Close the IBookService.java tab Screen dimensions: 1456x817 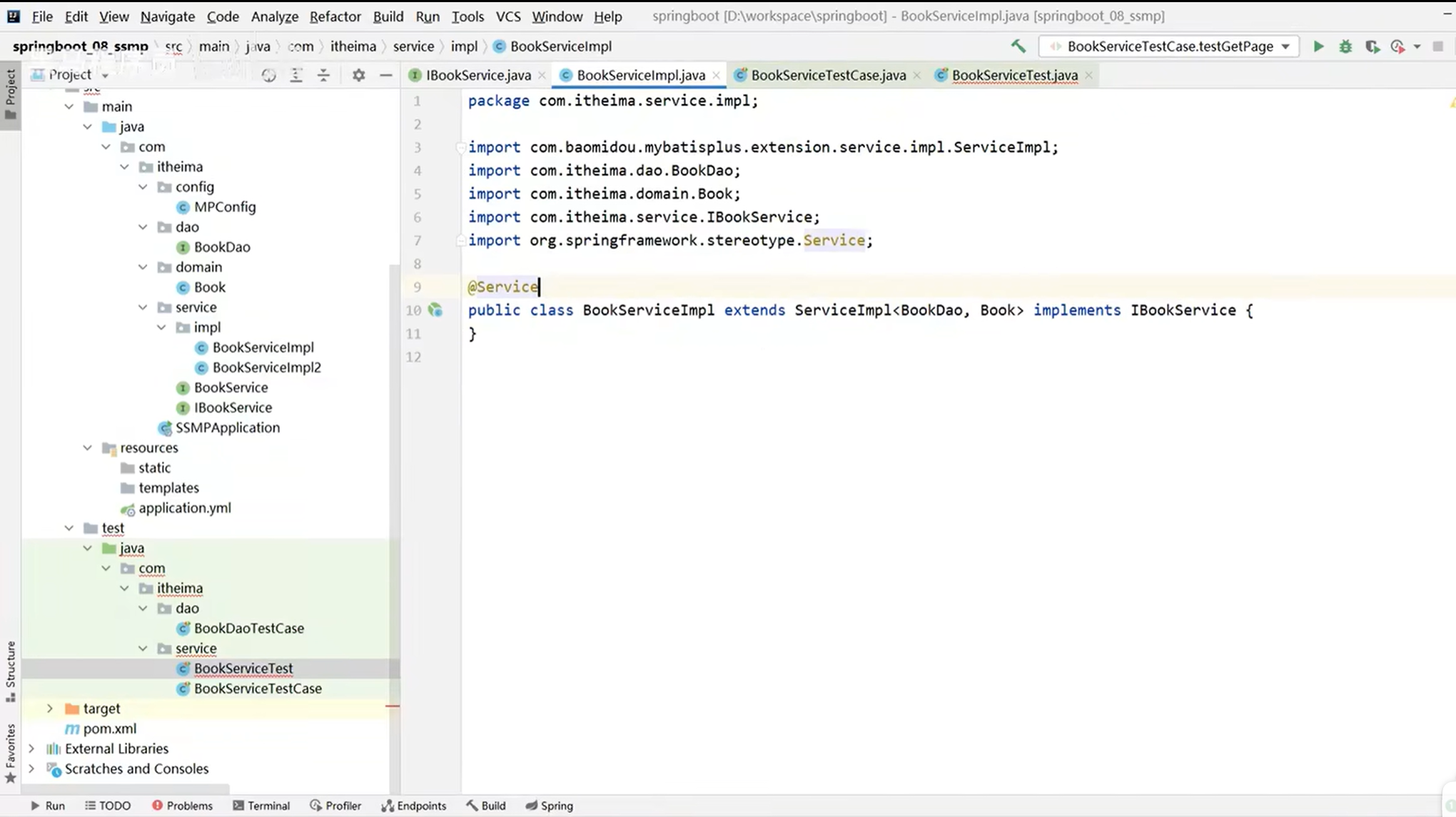542,75
